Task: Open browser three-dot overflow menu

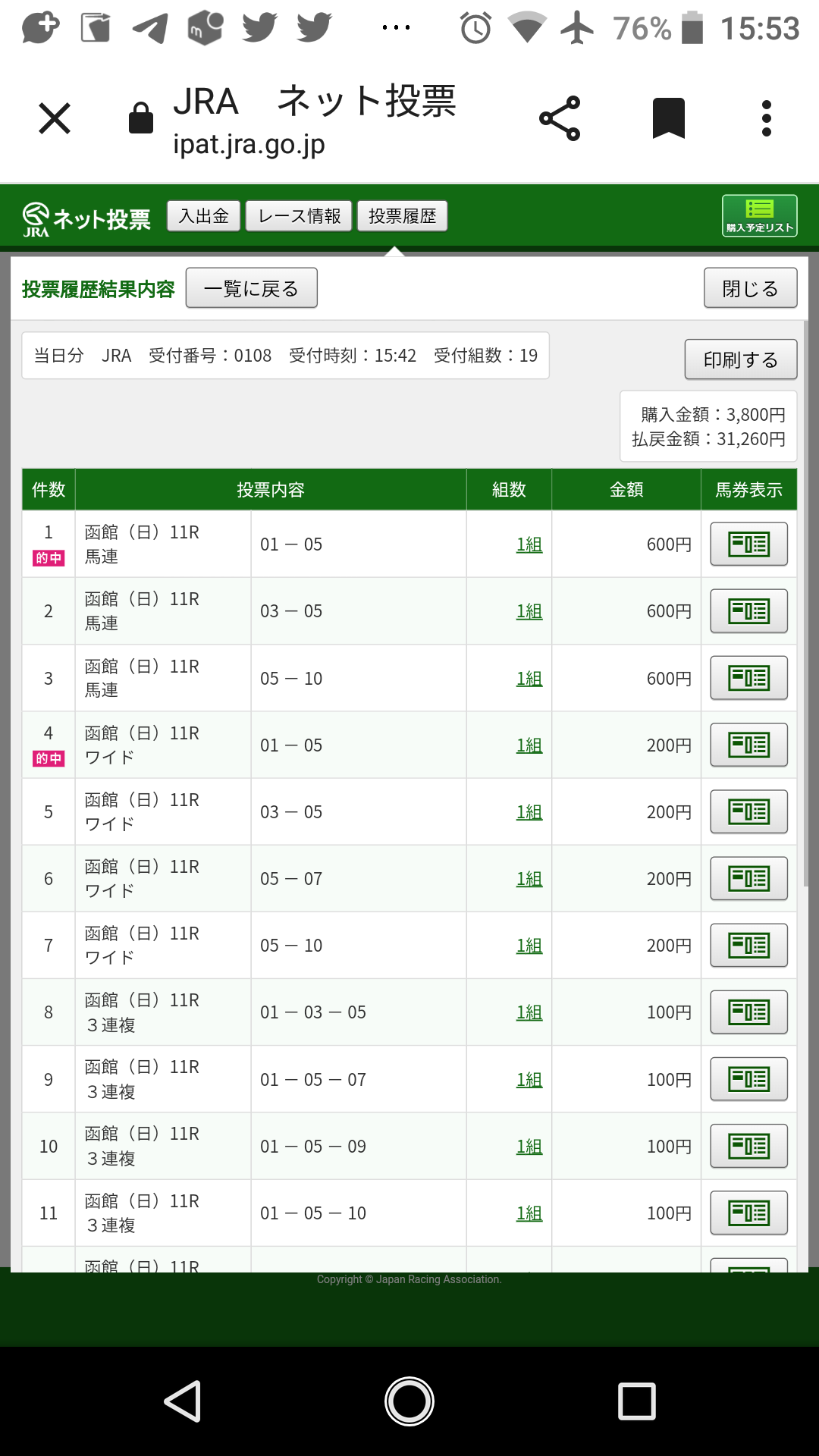Action: click(x=766, y=118)
